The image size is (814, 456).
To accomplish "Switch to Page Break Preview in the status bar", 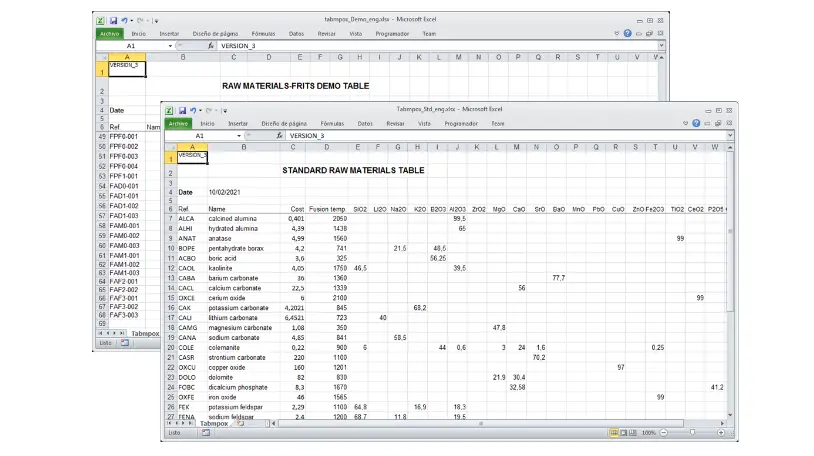I will [632, 433].
